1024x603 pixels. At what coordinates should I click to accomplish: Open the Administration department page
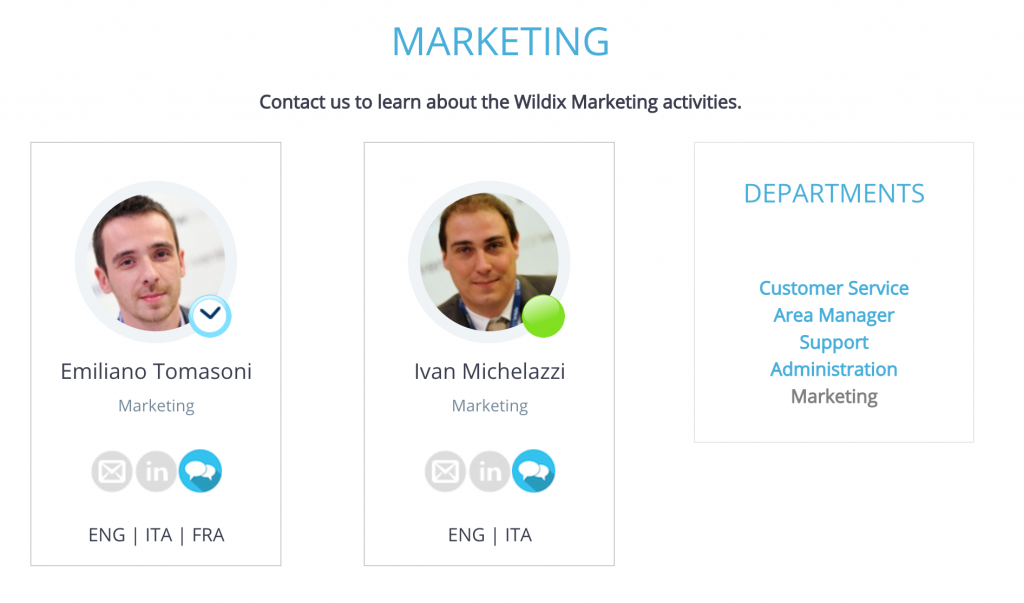pyautogui.click(x=834, y=369)
